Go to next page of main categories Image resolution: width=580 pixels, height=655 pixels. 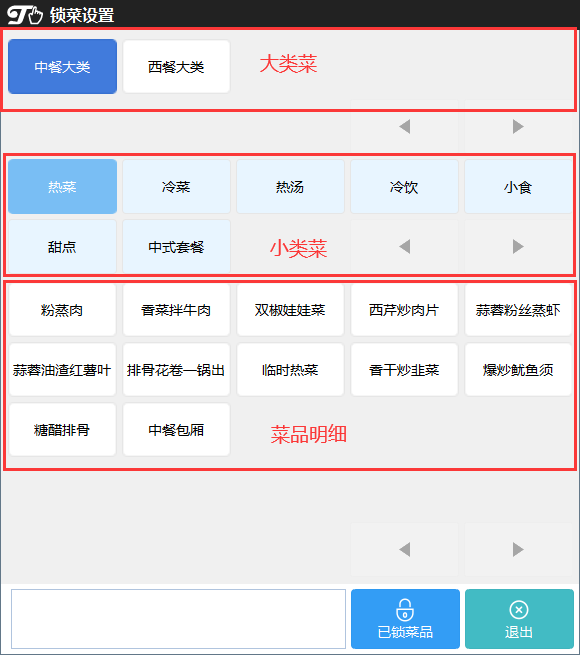[x=518, y=126]
